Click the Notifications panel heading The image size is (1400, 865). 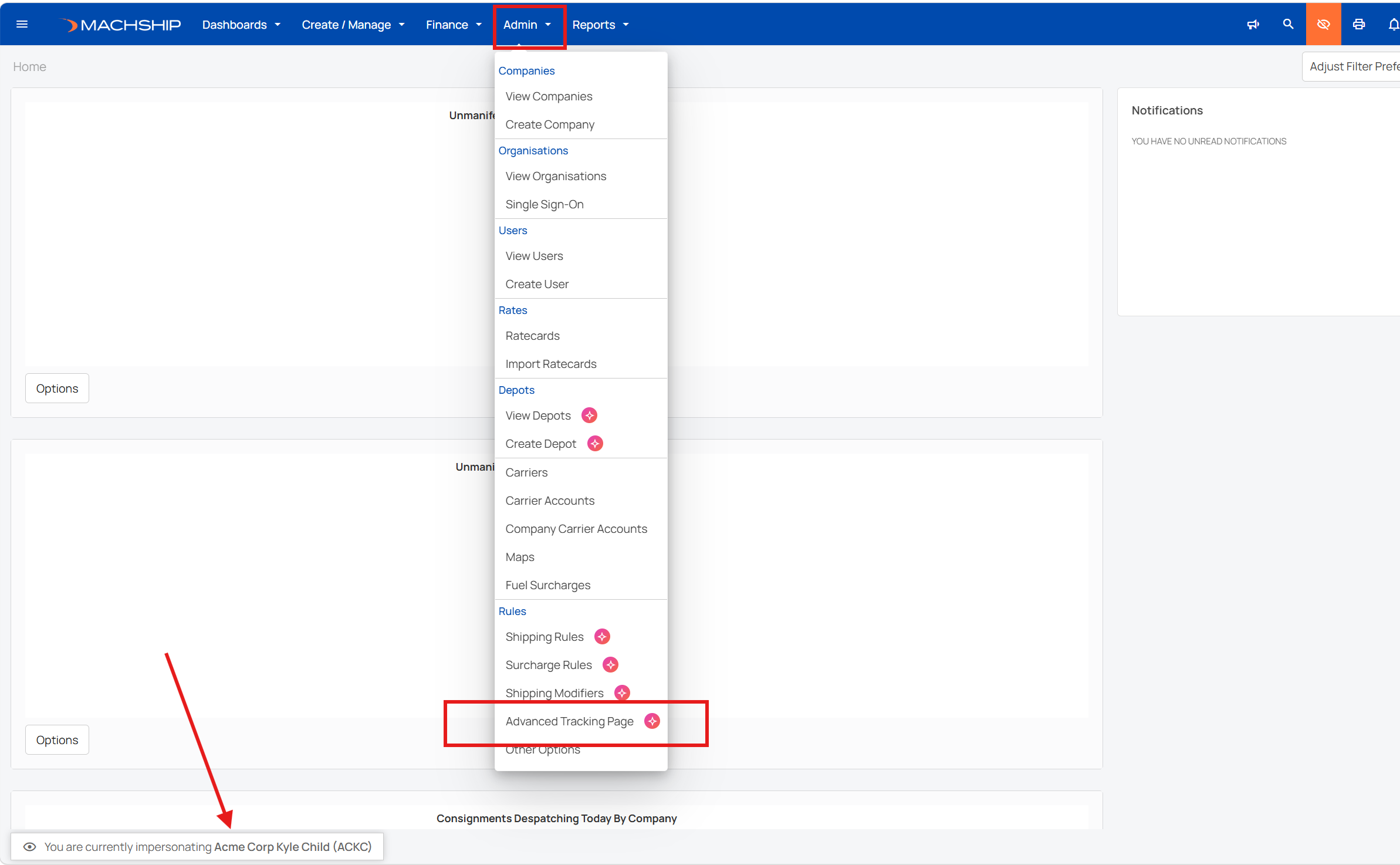(1167, 110)
